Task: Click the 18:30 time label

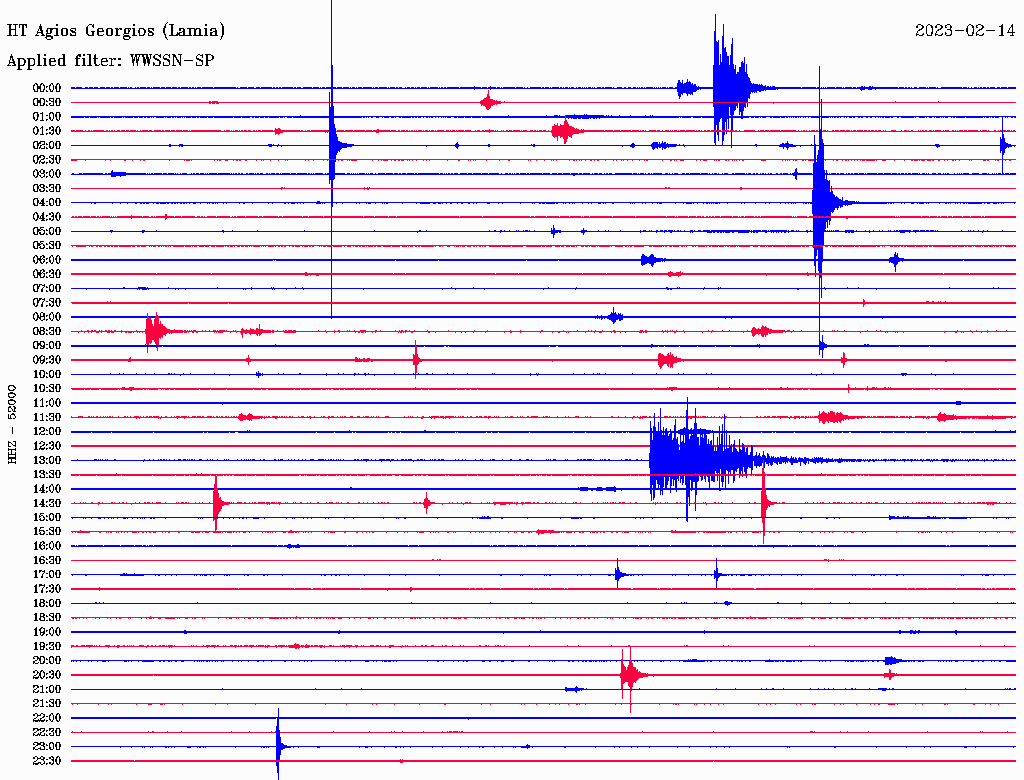Action: tap(47, 618)
